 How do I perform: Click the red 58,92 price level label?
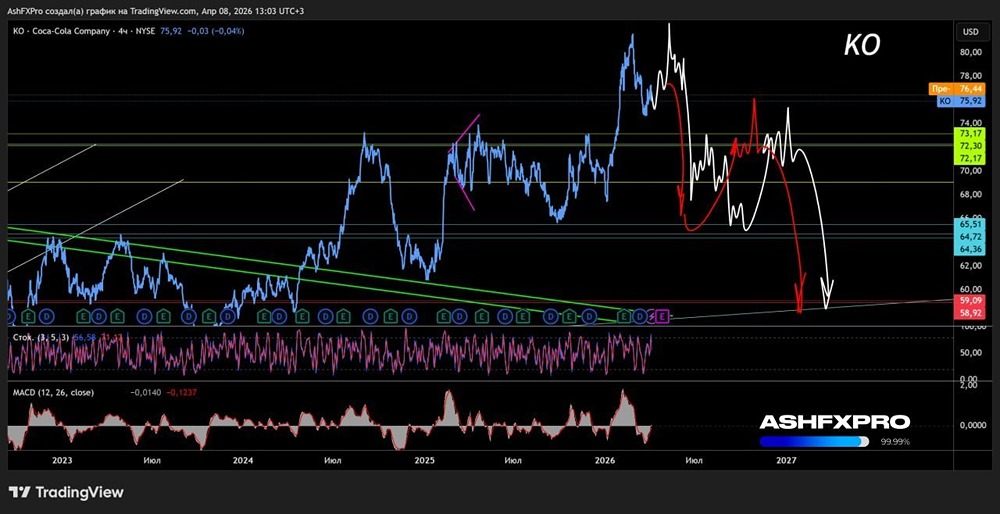coord(970,311)
